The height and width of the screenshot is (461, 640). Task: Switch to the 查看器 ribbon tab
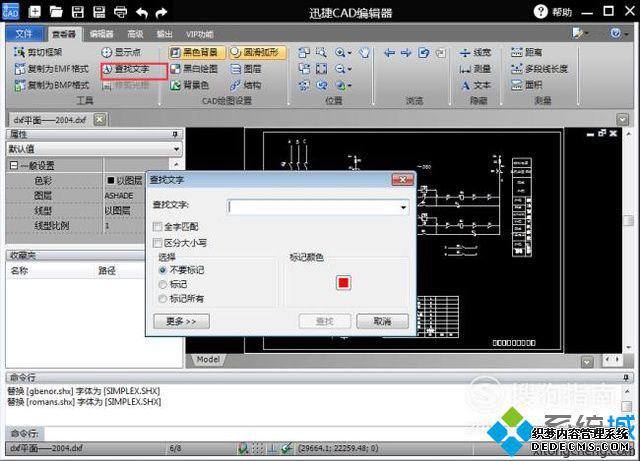[64, 34]
